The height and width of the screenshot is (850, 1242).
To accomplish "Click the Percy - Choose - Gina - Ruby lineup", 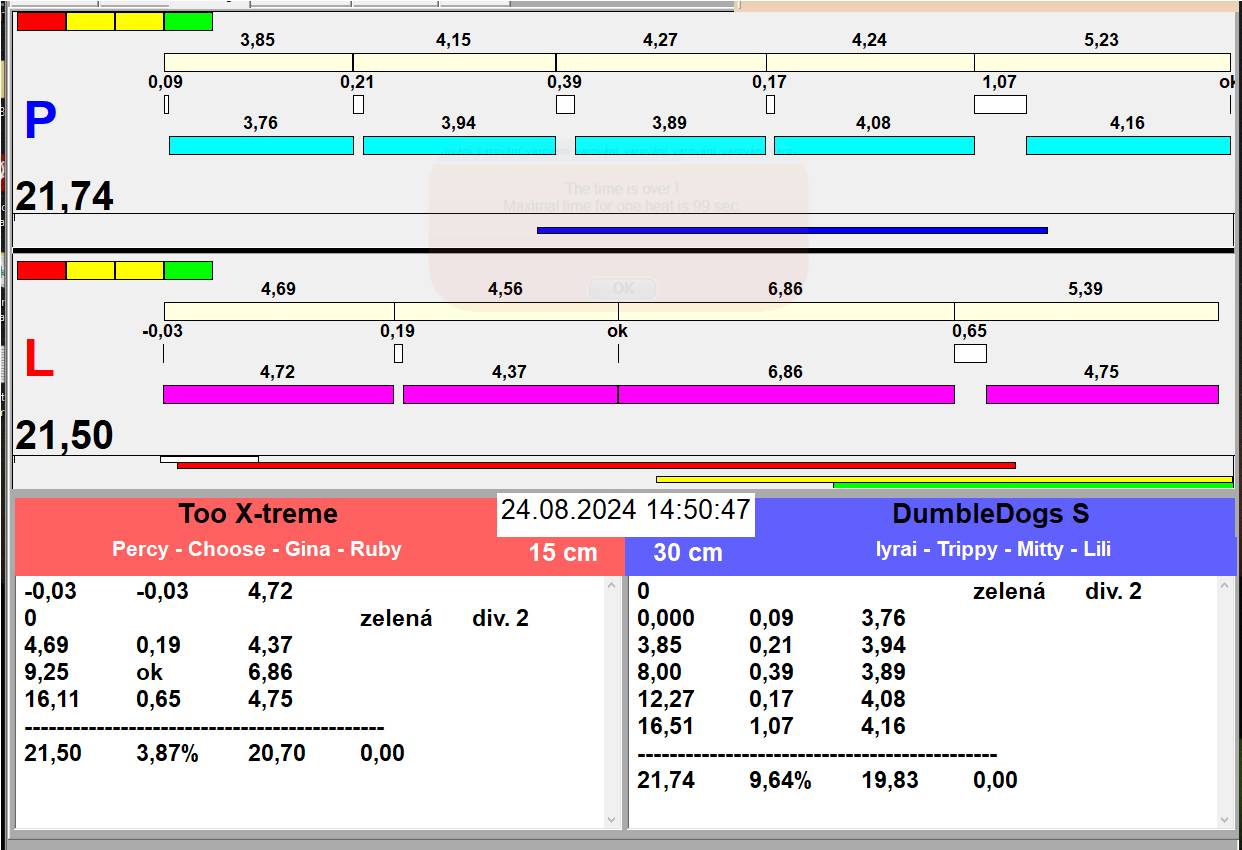I will [257, 549].
